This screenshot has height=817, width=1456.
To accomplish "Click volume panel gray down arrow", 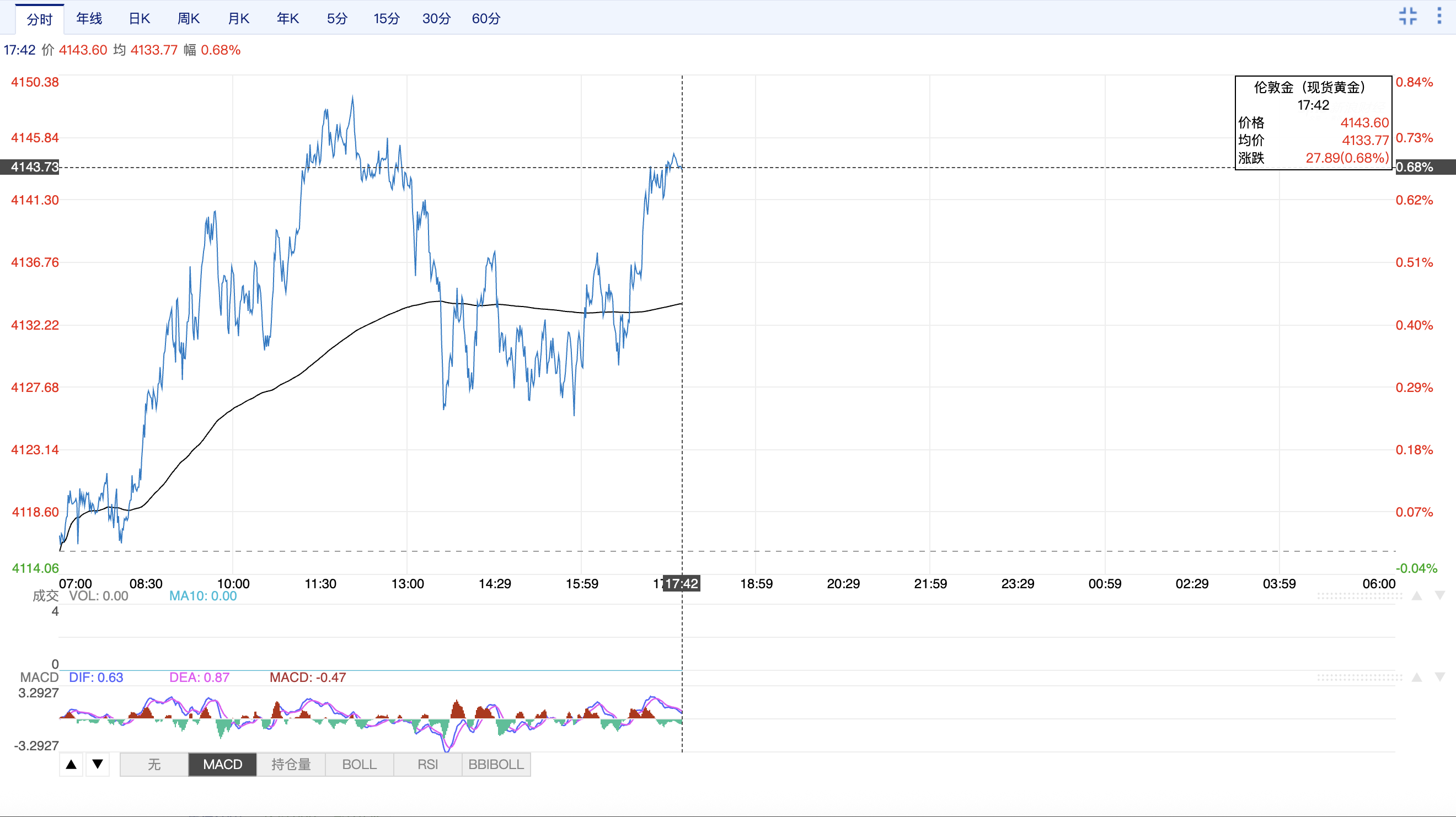I will [x=1440, y=596].
